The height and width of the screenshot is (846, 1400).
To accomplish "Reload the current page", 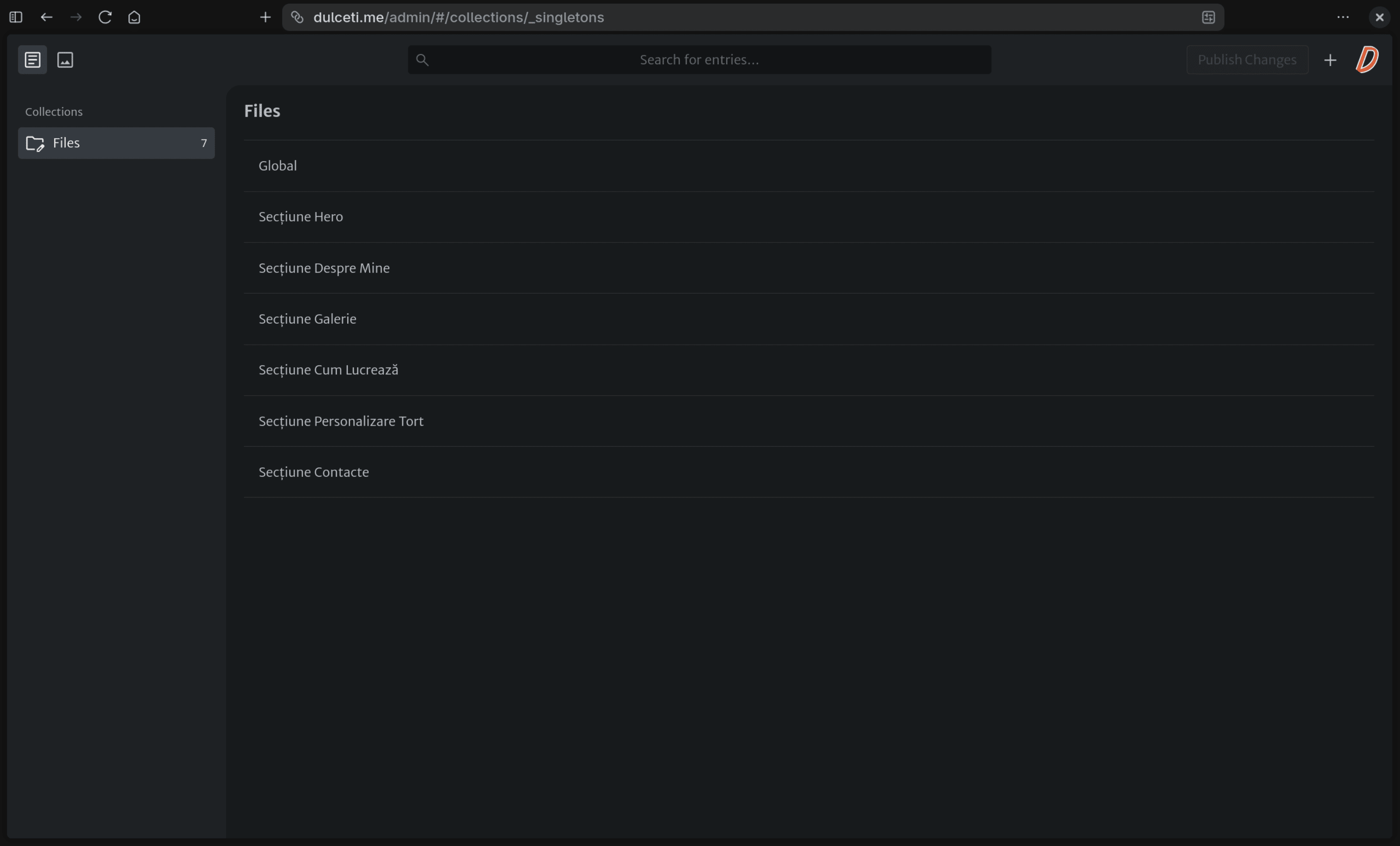I will click(105, 17).
